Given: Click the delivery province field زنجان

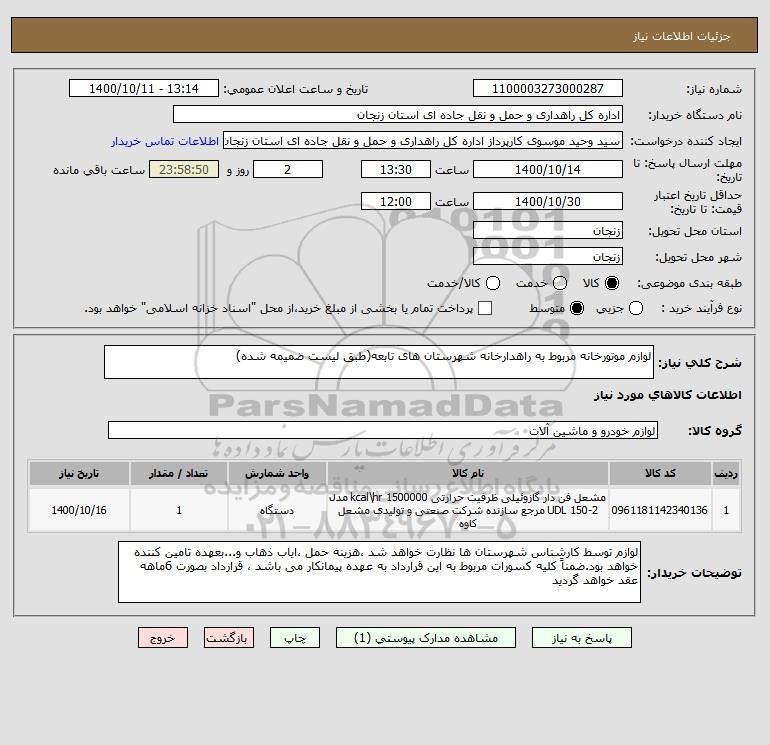Looking at the screenshot, I should (548, 230).
